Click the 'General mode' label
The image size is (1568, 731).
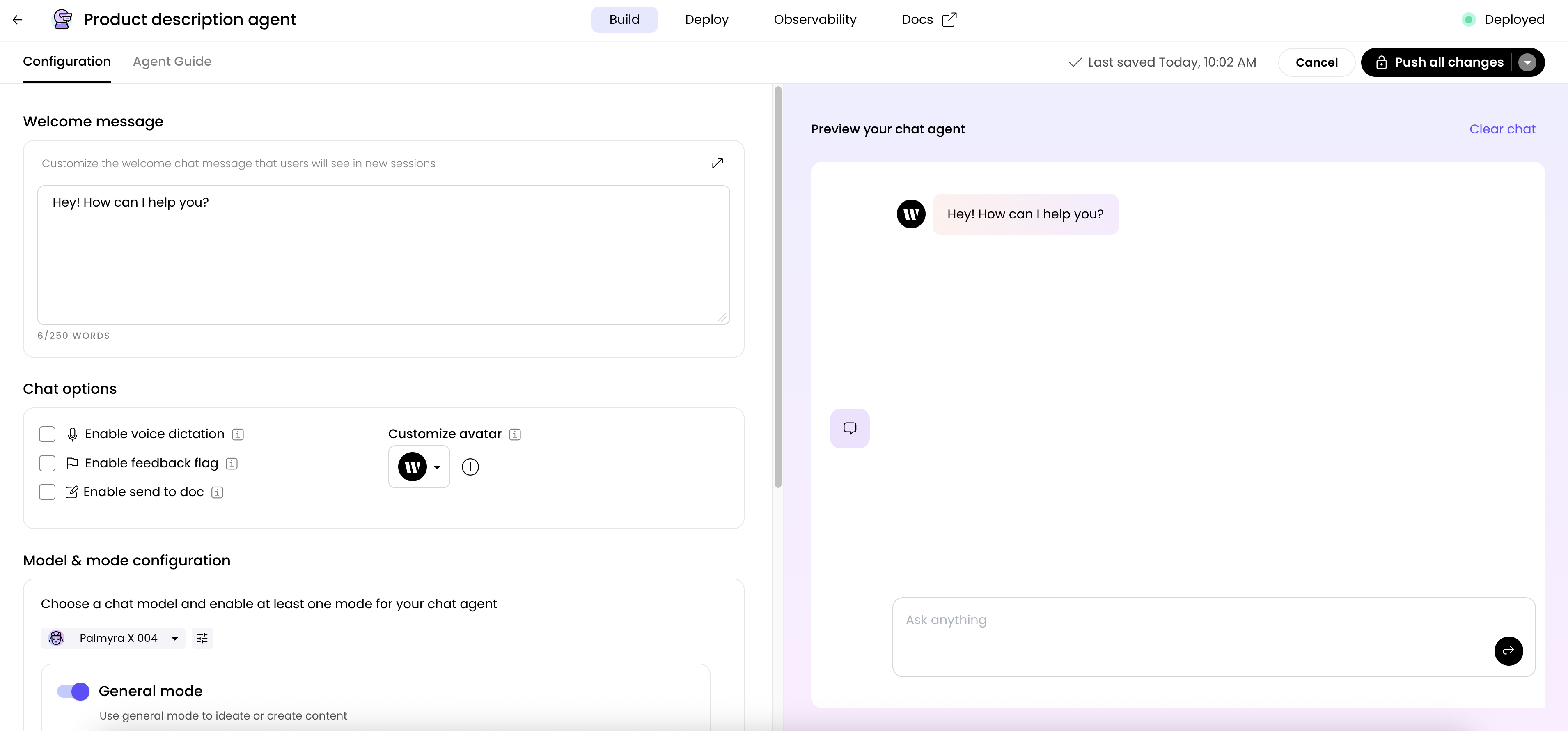click(x=150, y=692)
